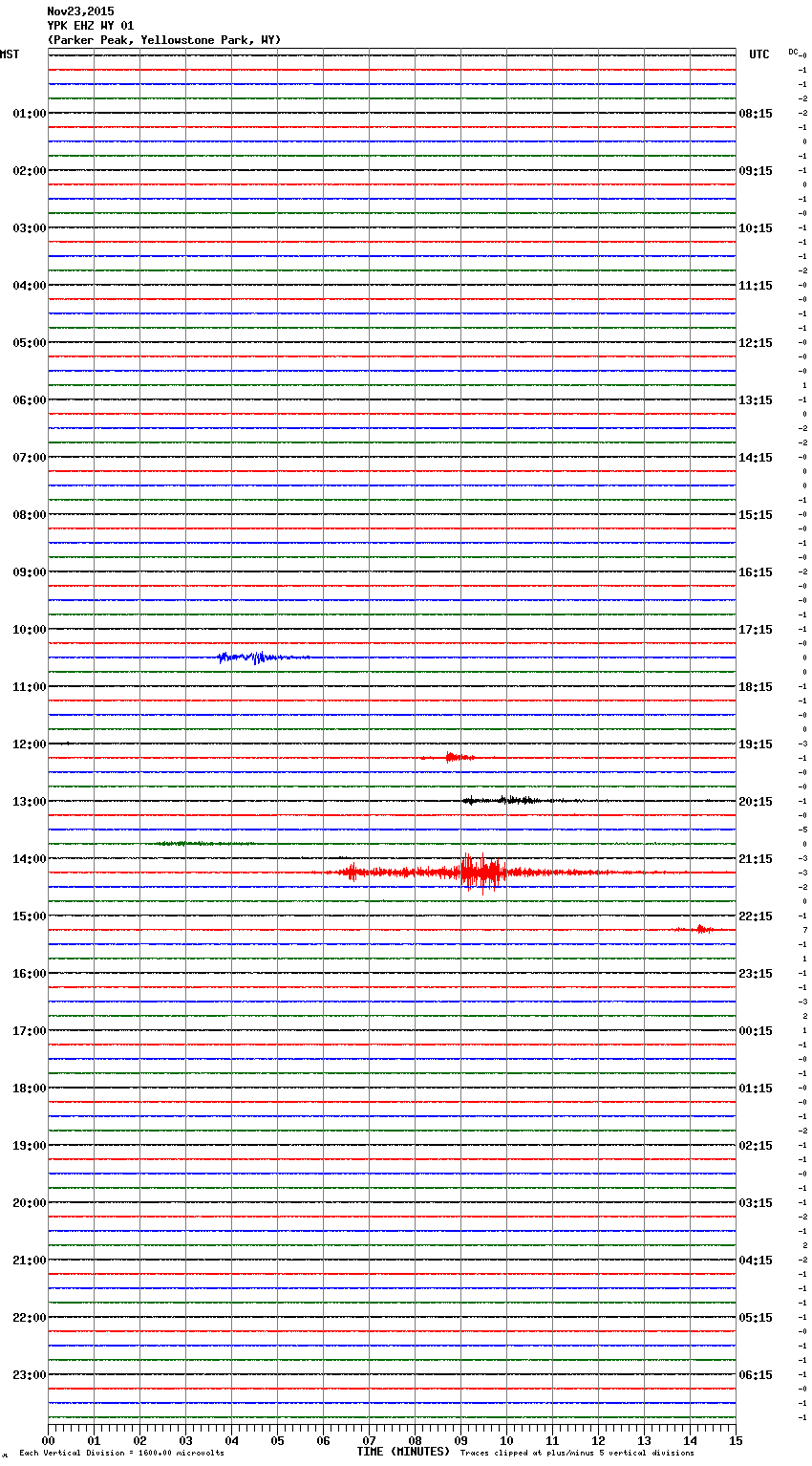This screenshot has width=812, height=1466.
Task: Click the 01:00 MST time label
Action: point(30,114)
